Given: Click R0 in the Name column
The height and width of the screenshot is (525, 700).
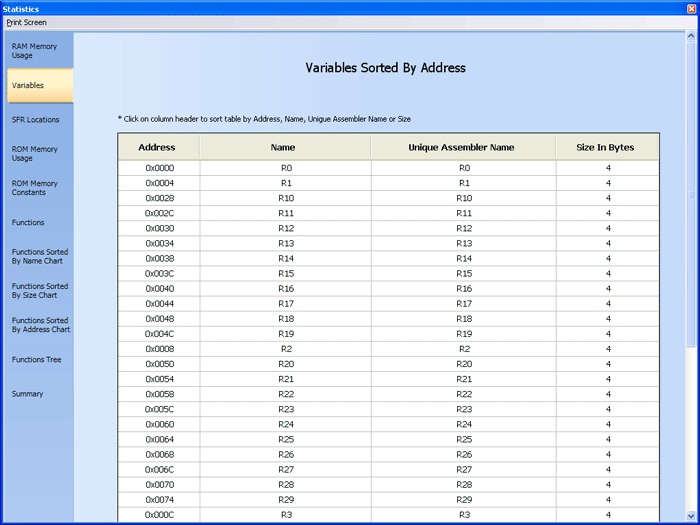Looking at the screenshot, I should point(286,168).
